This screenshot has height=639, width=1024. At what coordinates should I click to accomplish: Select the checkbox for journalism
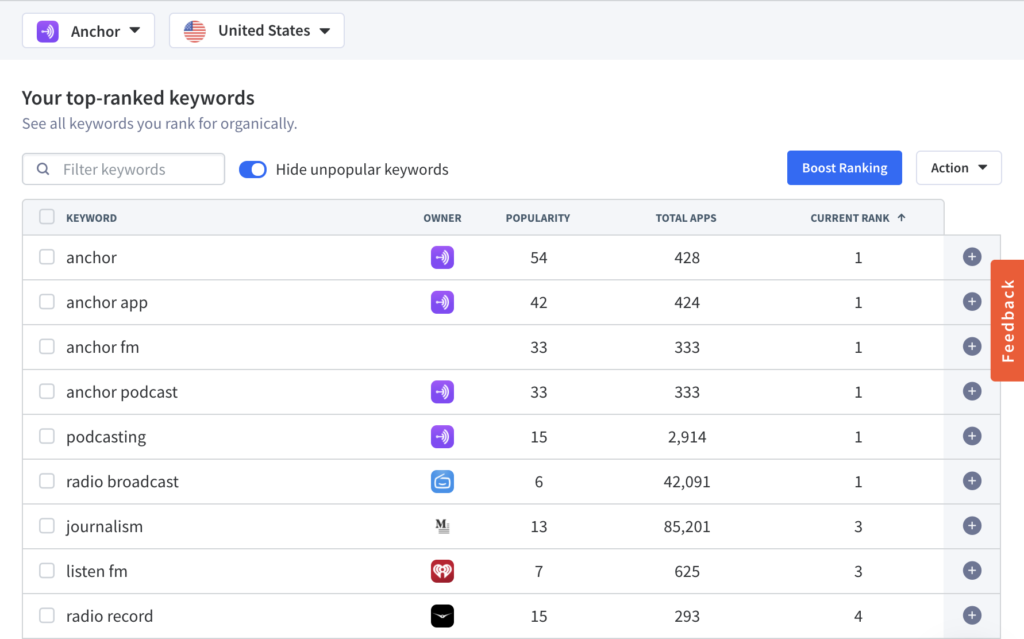tap(46, 526)
